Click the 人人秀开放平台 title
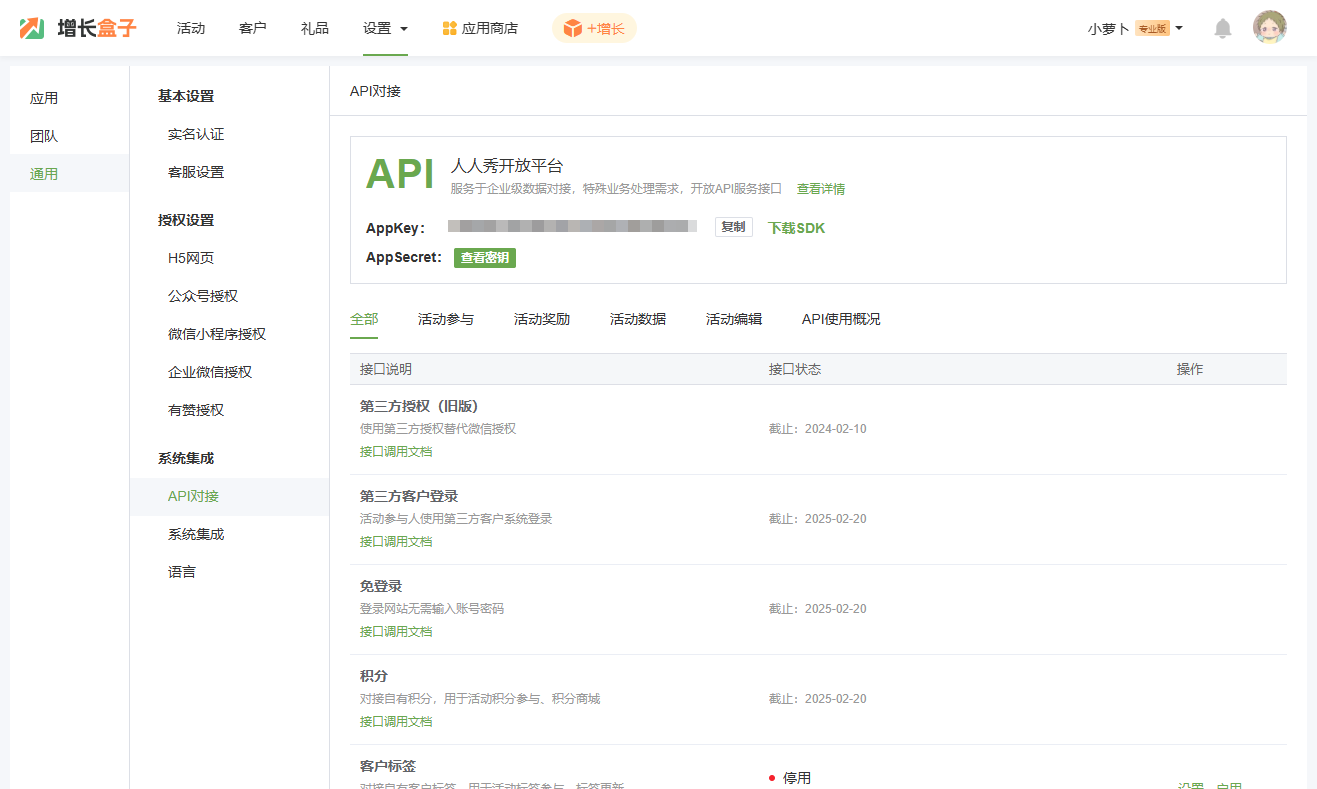1317x789 pixels. (x=507, y=165)
